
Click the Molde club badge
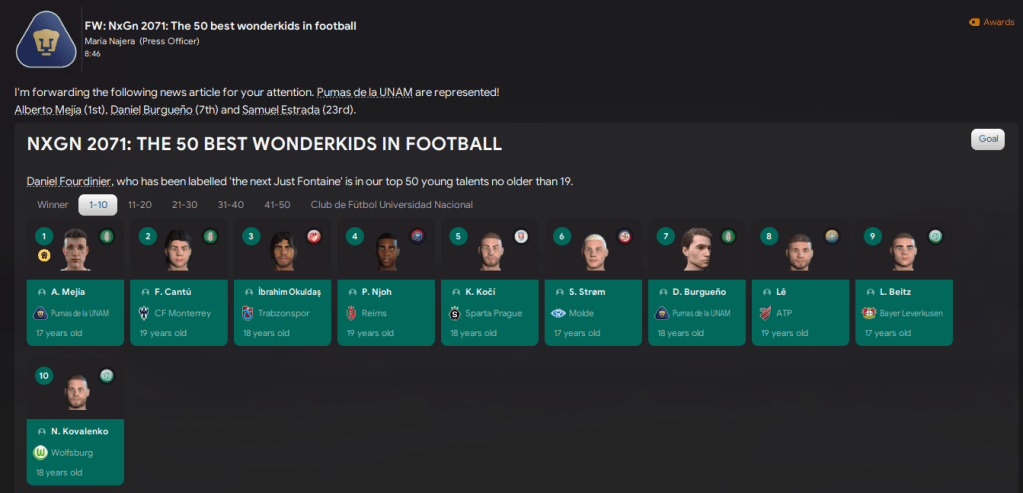pos(558,313)
